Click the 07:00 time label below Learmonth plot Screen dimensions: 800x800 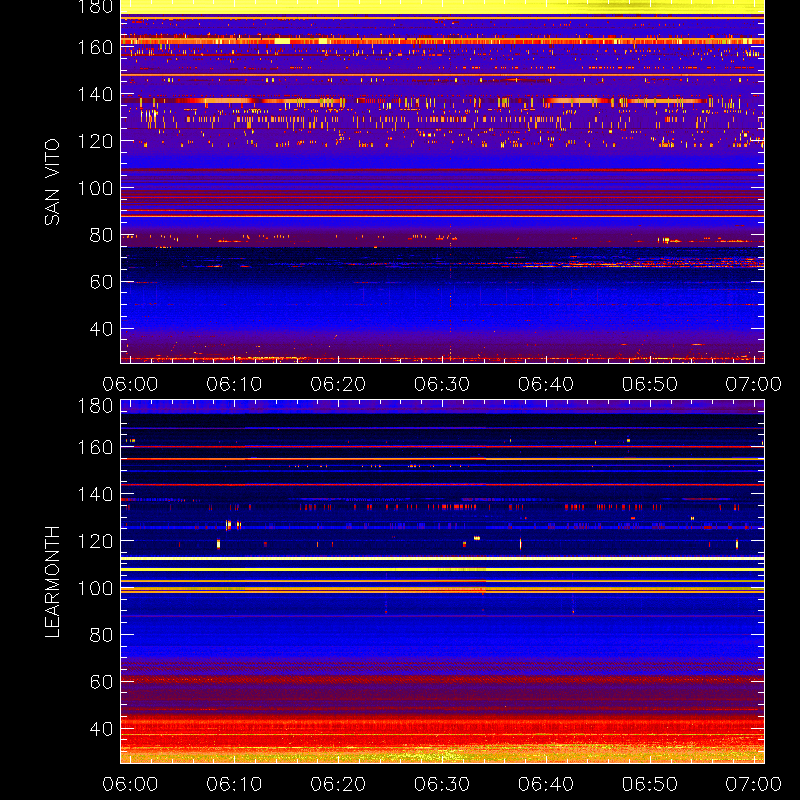point(754,784)
